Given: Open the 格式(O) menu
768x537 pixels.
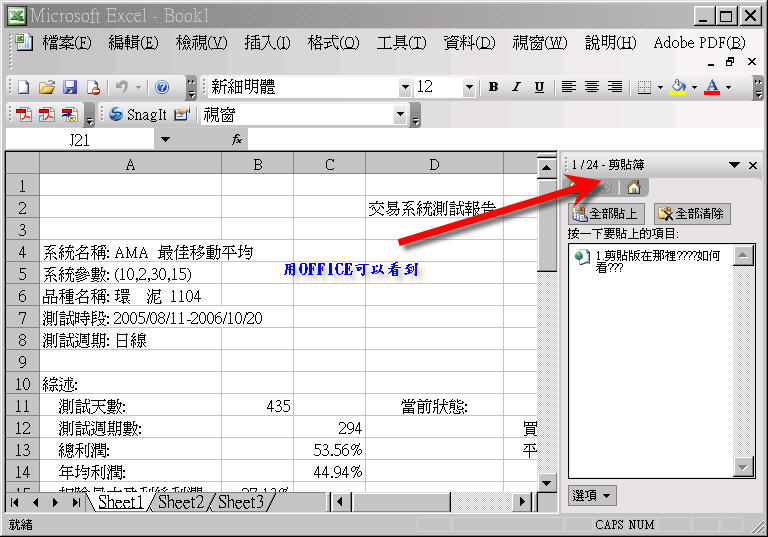Looking at the screenshot, I should pyautogui.click(x=334, y=43).
